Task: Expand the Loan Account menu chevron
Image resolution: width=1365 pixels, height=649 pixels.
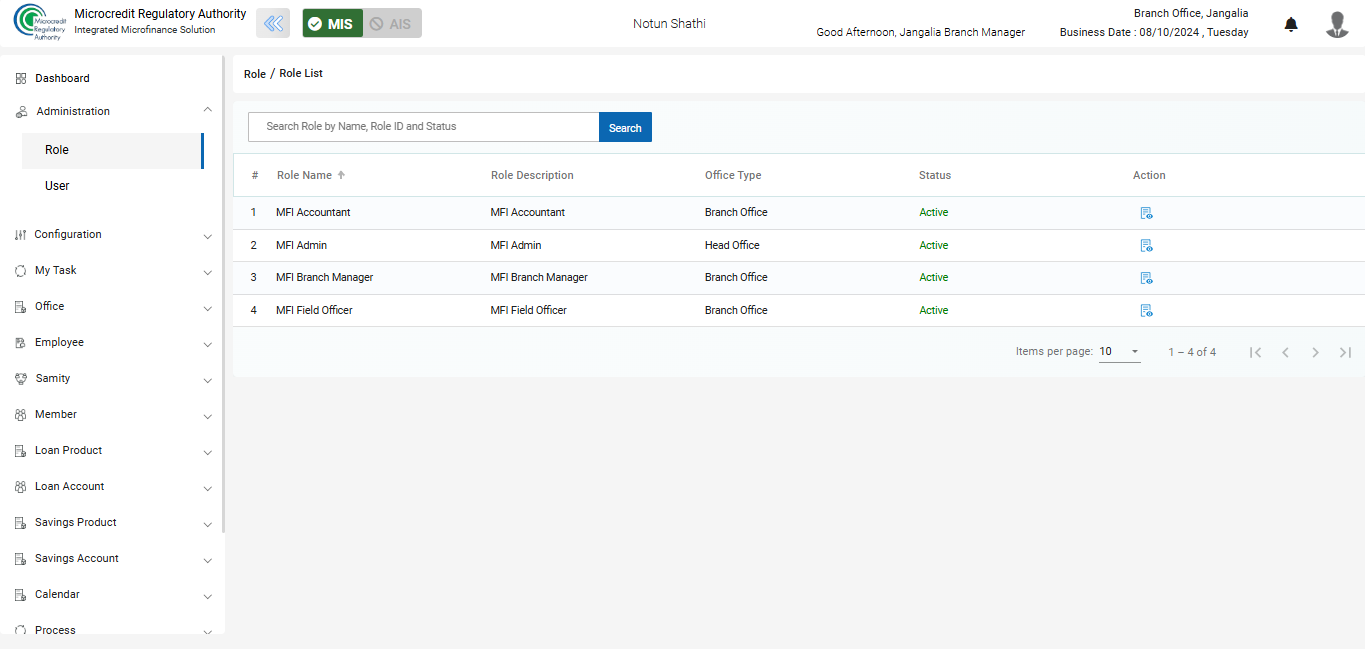Action: (x=207, y=489)
